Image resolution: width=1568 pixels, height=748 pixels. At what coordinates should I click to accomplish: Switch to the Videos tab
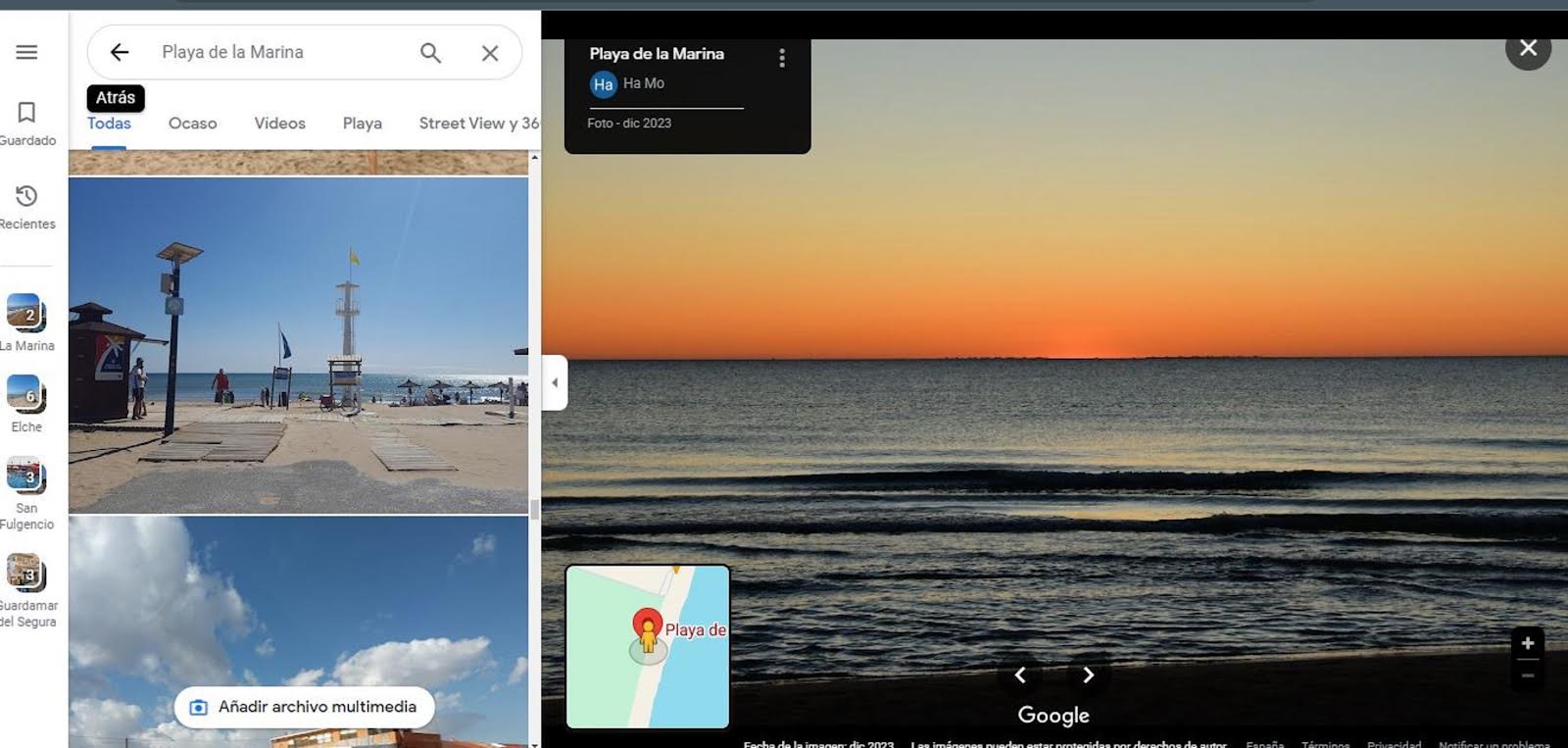(x=279, y=124)
